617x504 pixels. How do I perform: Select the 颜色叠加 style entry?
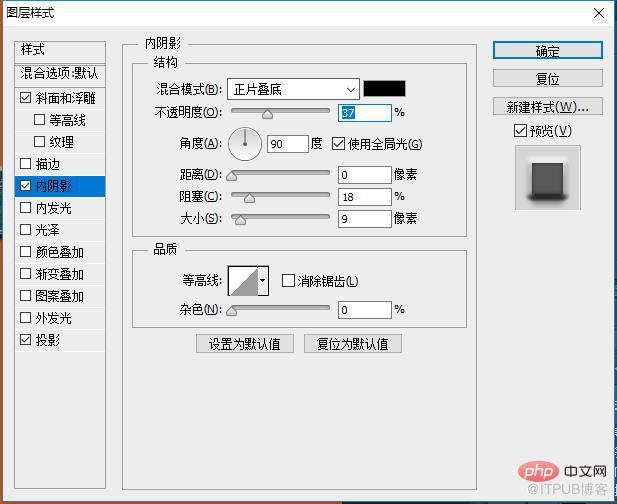coord(60,252)
